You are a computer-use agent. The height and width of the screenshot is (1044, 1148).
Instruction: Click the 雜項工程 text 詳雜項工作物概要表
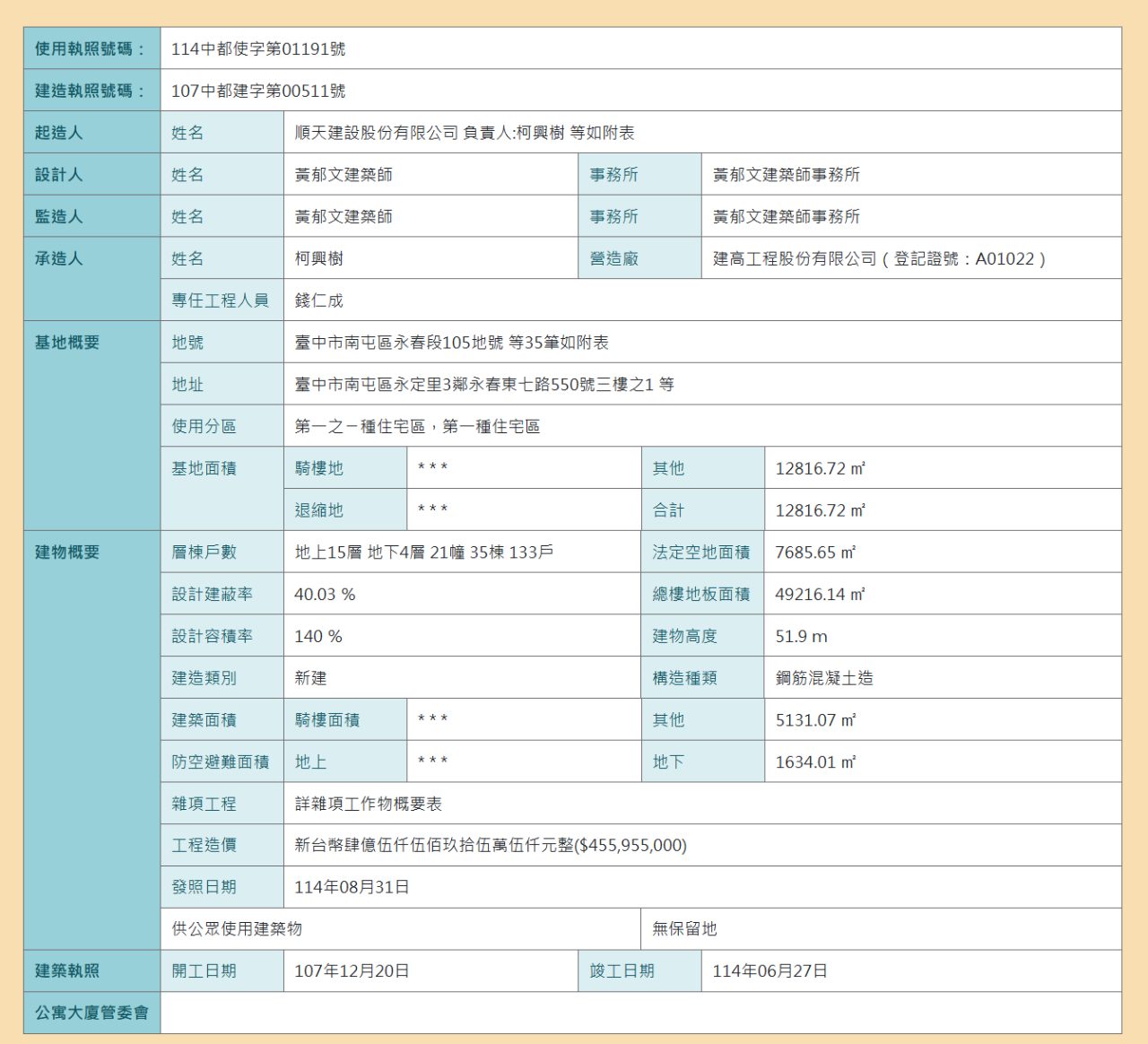pyautogui.click(x=369, y=805)
